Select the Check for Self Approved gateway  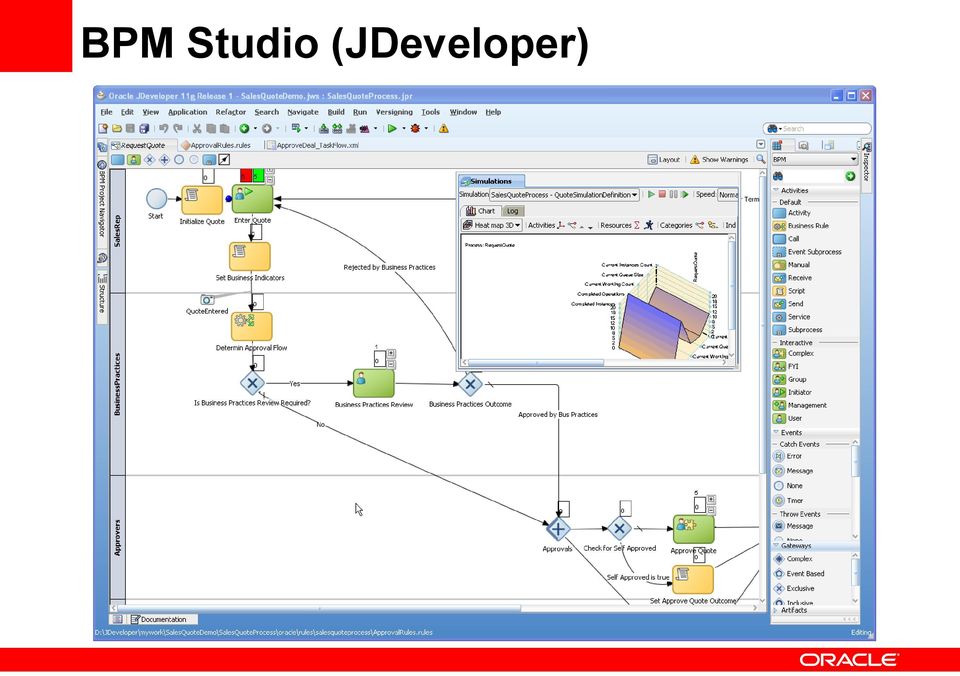pos(620,528)
